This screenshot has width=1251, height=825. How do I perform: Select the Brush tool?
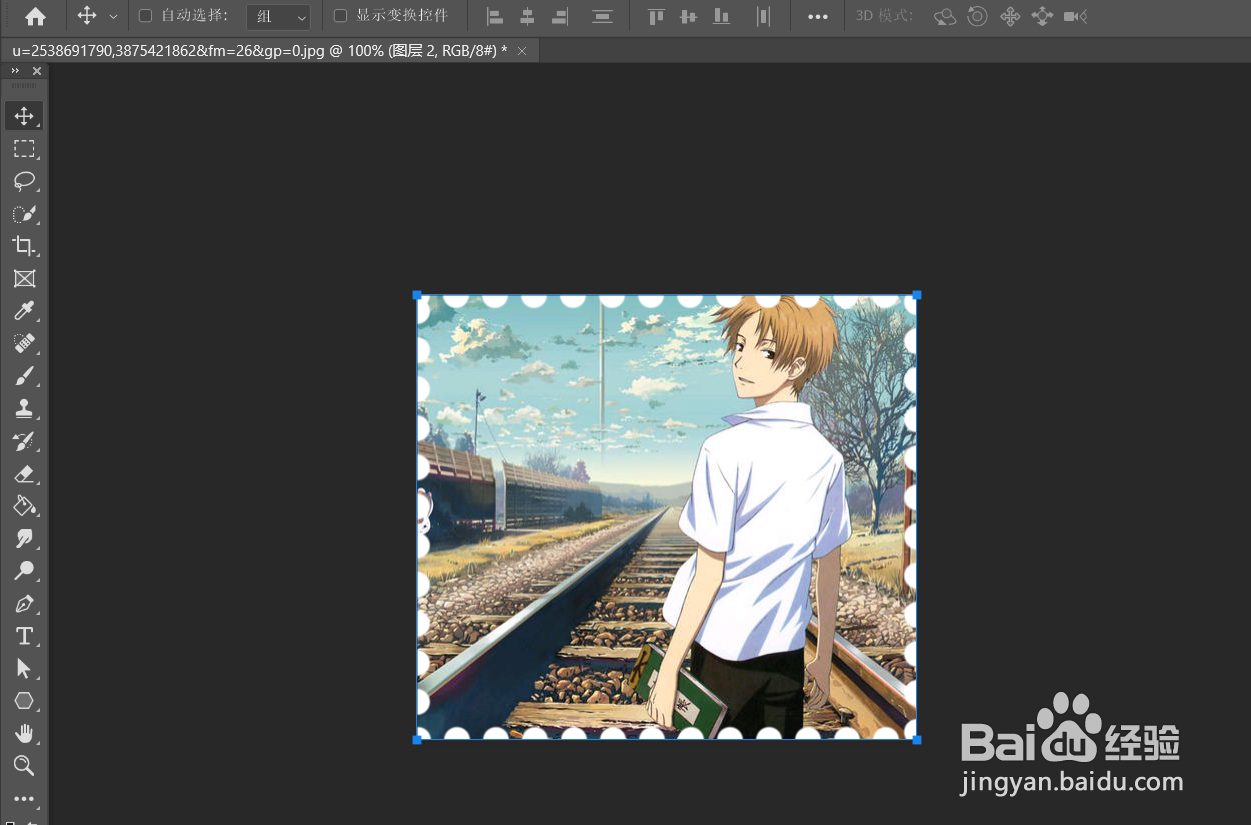coord(24,376)
